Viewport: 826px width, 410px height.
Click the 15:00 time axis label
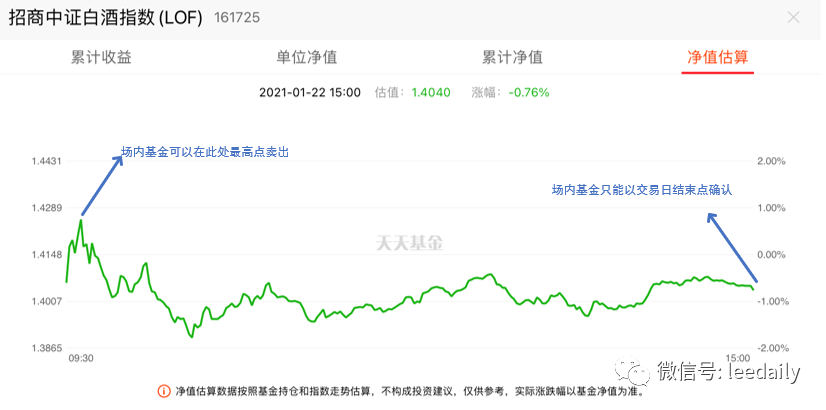(739, 357)
